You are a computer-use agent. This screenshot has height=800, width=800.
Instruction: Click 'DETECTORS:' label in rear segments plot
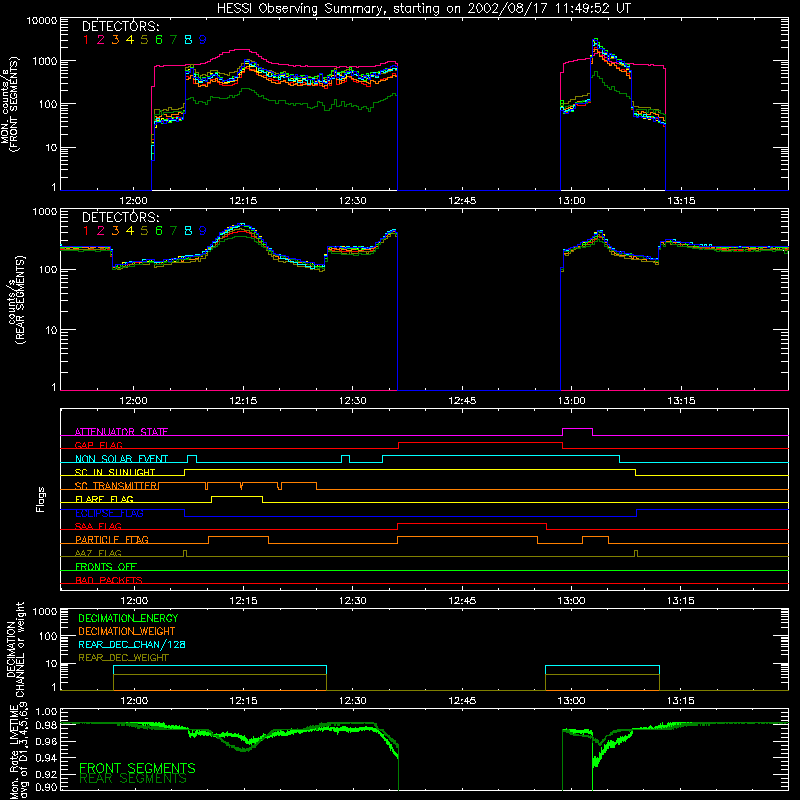(x=121, y=218)
